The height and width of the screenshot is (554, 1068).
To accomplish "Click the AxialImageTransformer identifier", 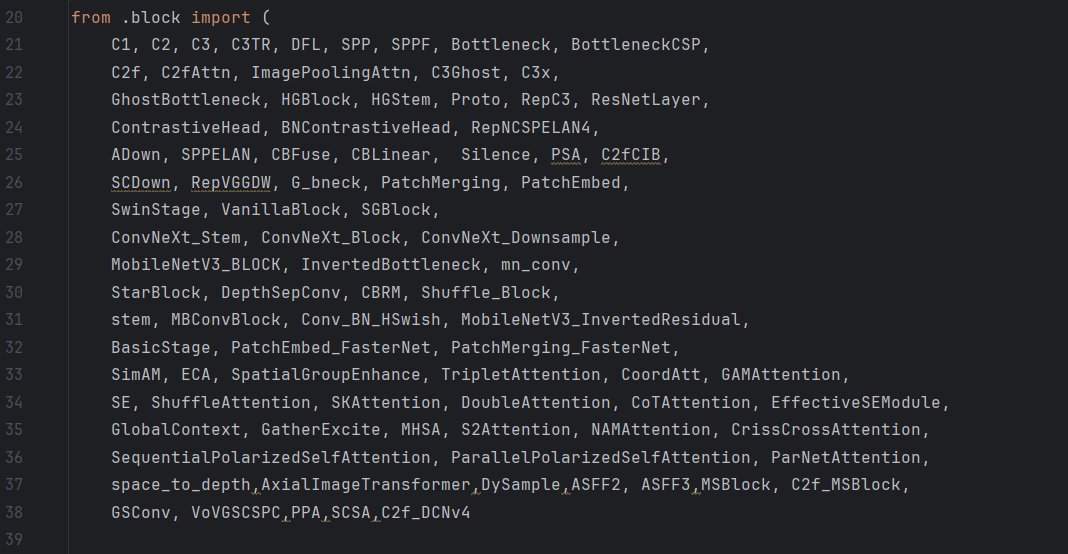I will [366, 485].
